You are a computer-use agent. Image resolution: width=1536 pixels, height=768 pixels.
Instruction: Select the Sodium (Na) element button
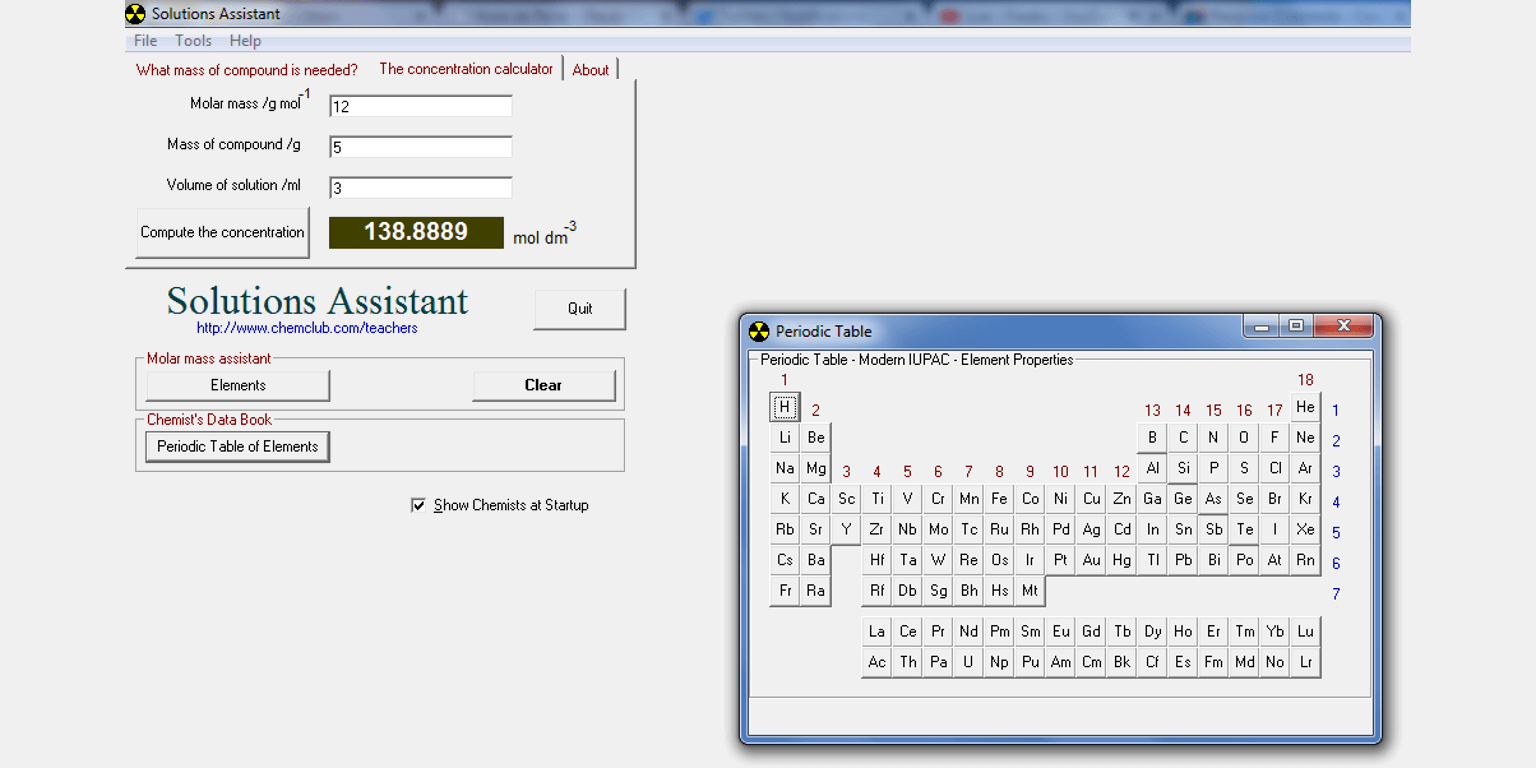point(785,468)
